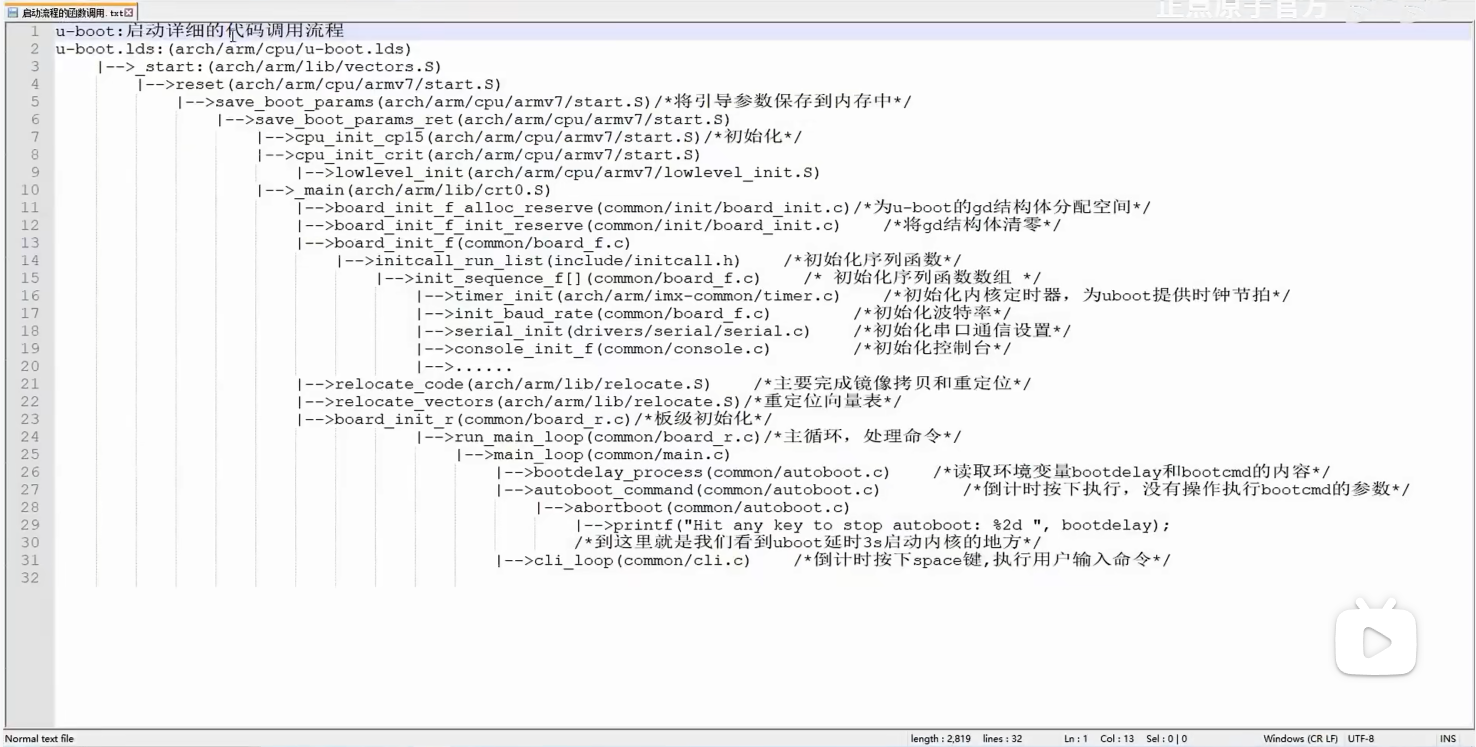This screenshot has height=747, width=1476.
Task: Click line number 32 in the margin
Action: click(x=29, y=577)
